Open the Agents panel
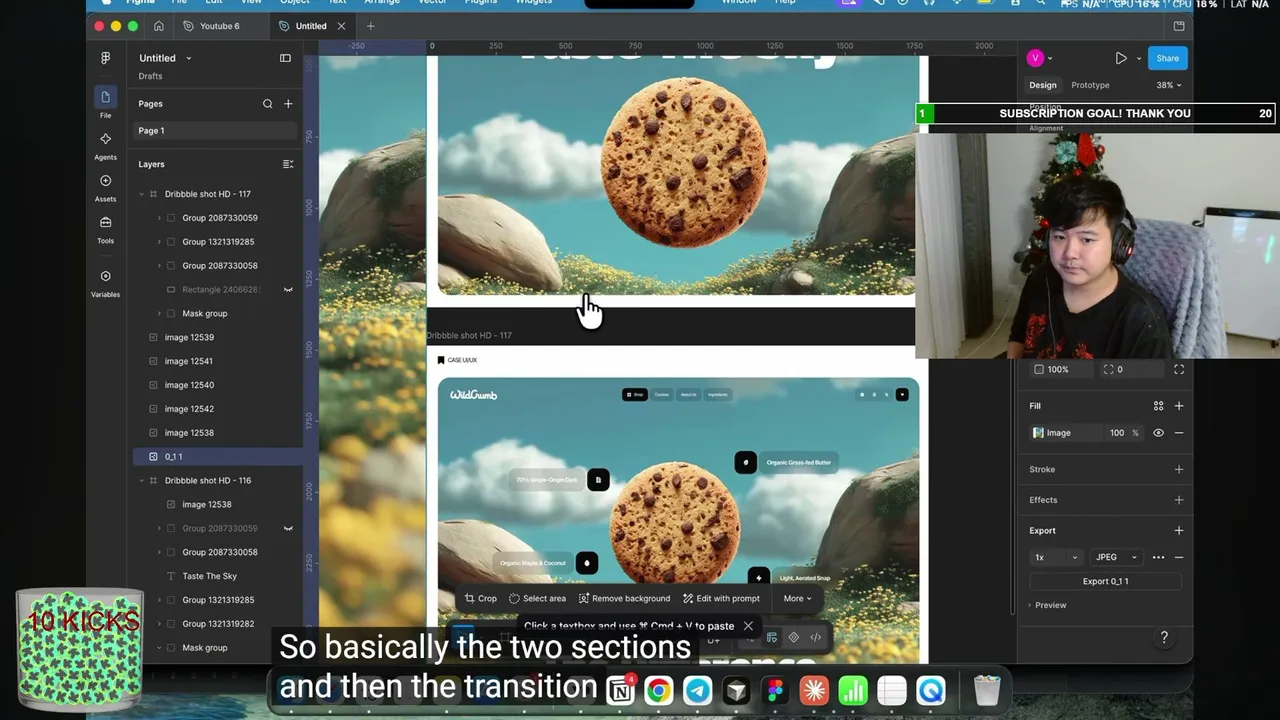The width and height of the screenshot is (1280, 720). [x=105, y=139]
